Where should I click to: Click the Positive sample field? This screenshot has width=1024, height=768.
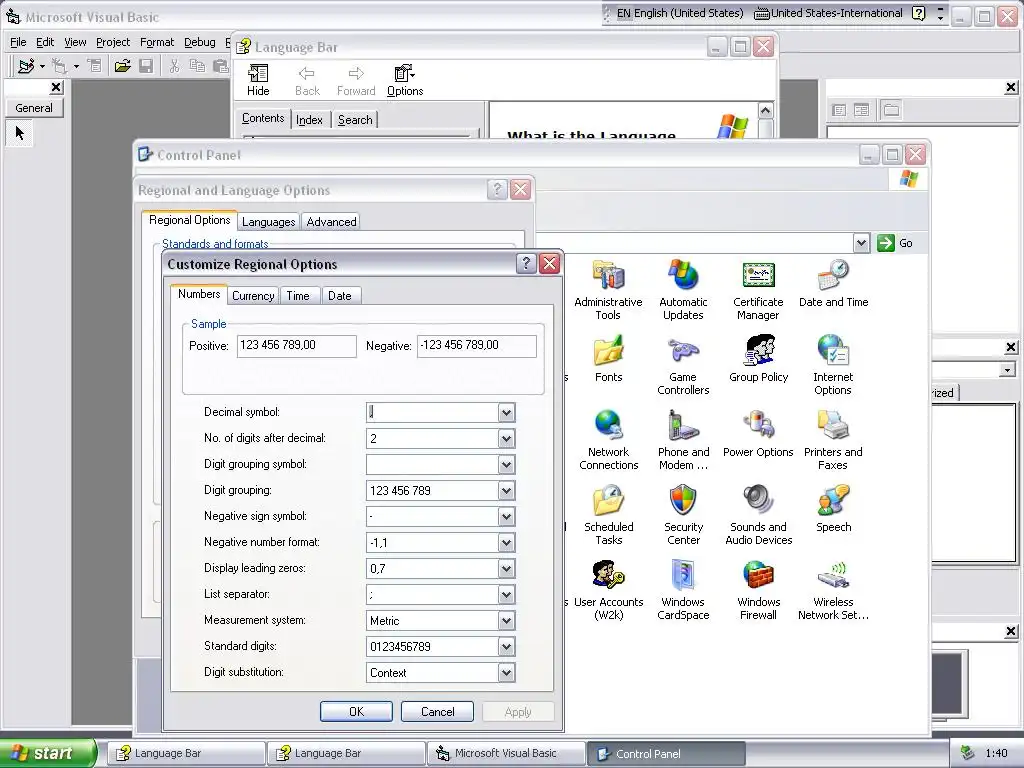296,346
